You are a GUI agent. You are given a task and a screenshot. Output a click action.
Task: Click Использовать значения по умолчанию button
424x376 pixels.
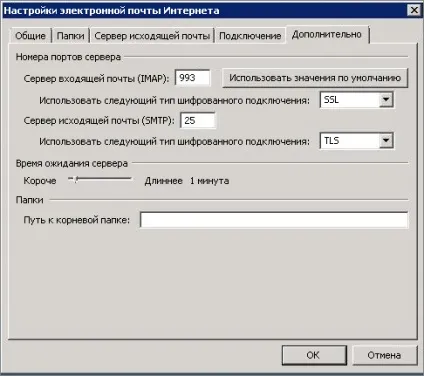[315, 78]
